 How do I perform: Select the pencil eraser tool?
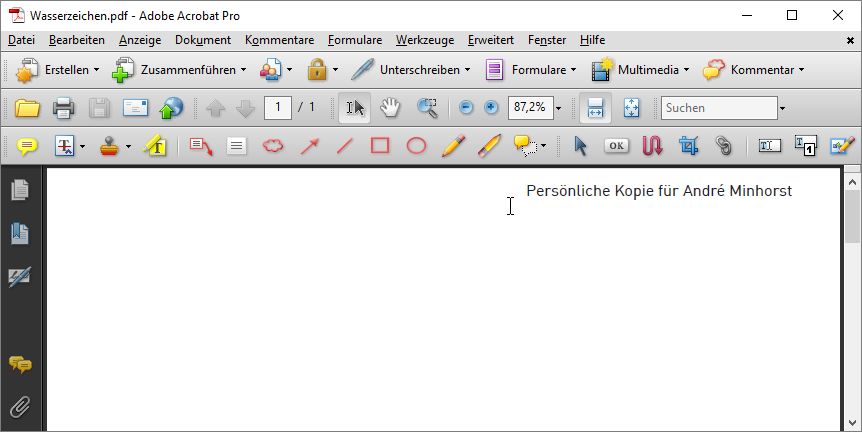[489, 146]
